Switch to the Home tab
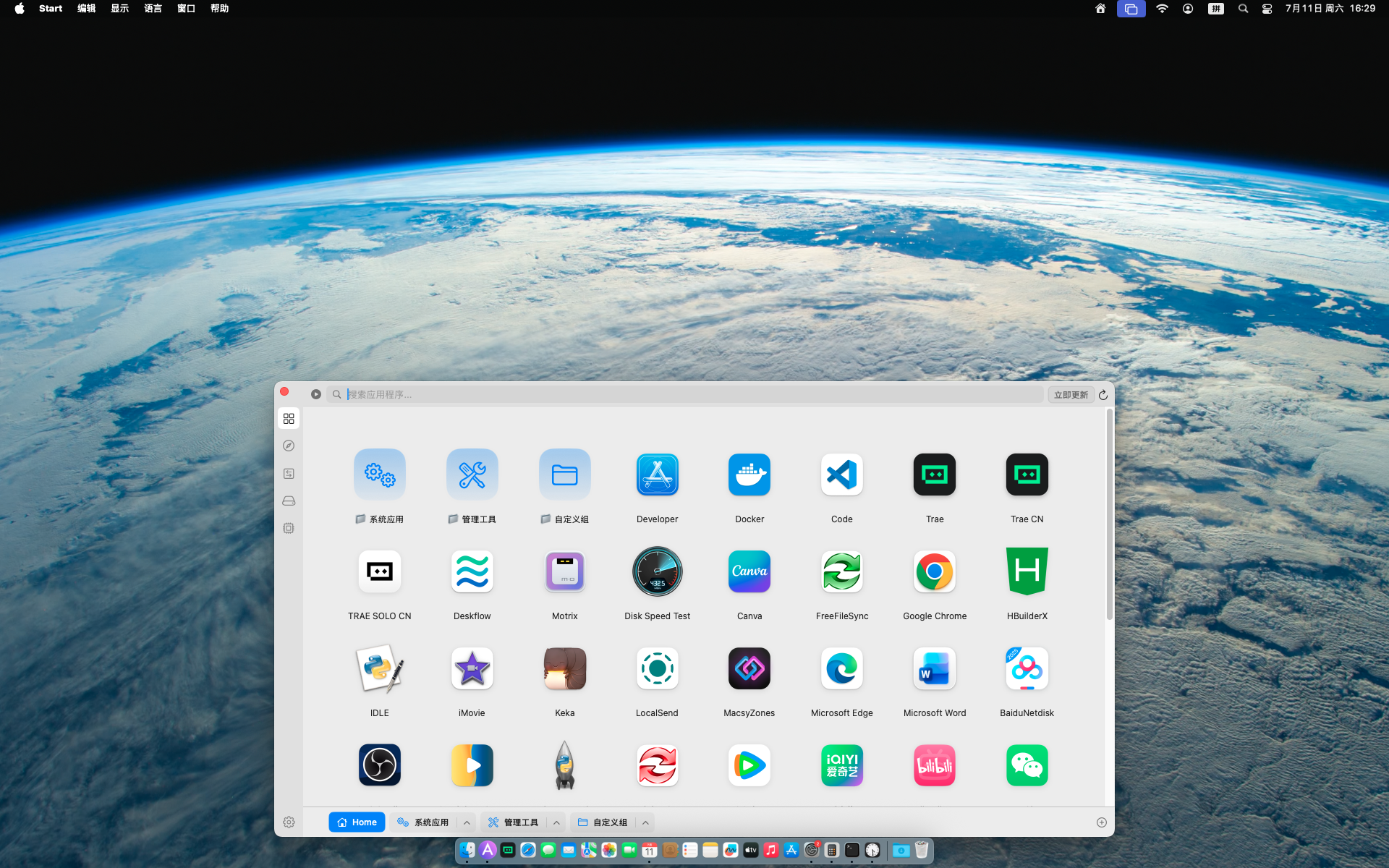This screenshot has height=868, width=1389. pos(357,822)
